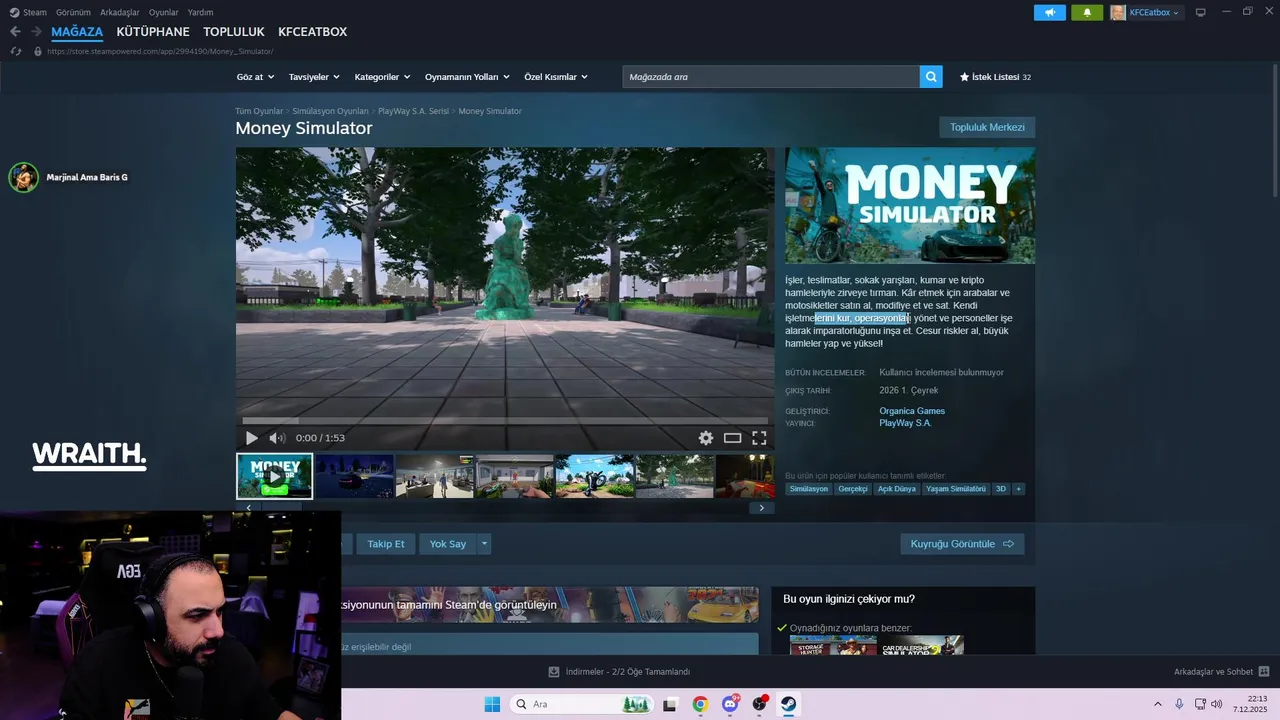The height and width of the screenshot is (720, 1280).
Task: Reload the store page
Action: point(15,51)
